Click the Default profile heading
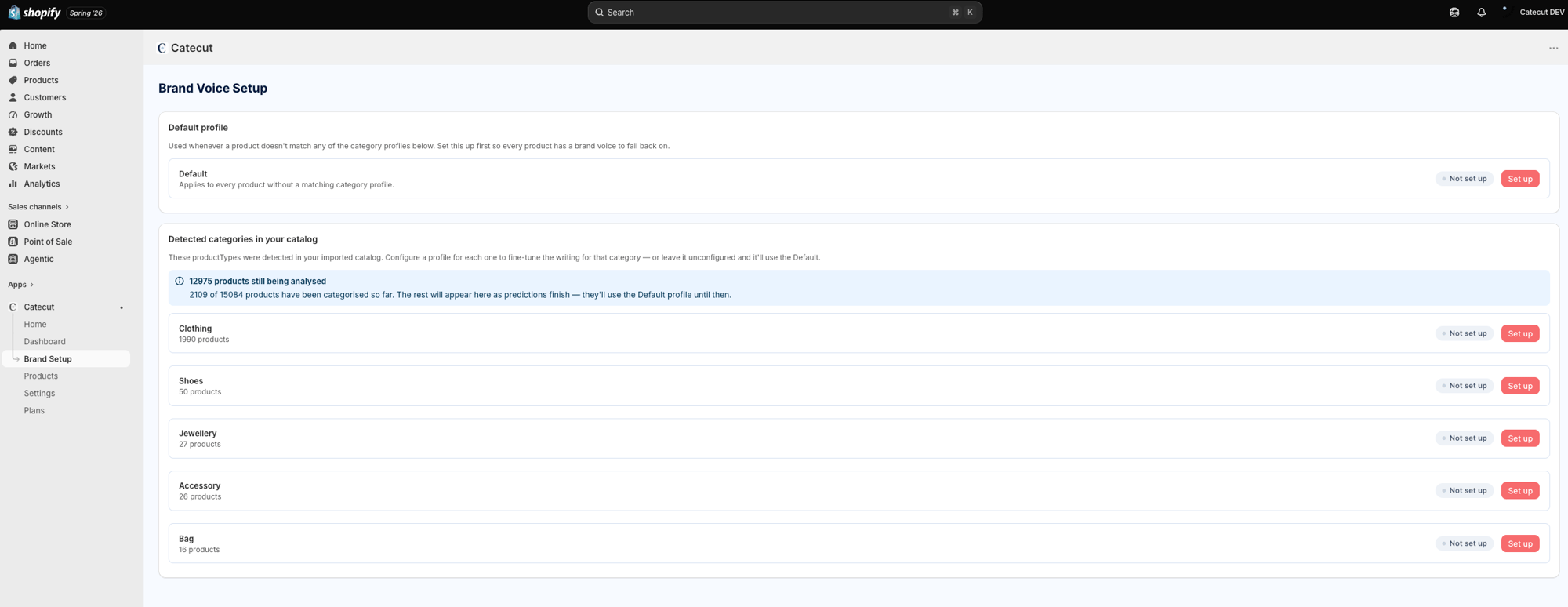The image size is (1568, 607). pos(198,128)
